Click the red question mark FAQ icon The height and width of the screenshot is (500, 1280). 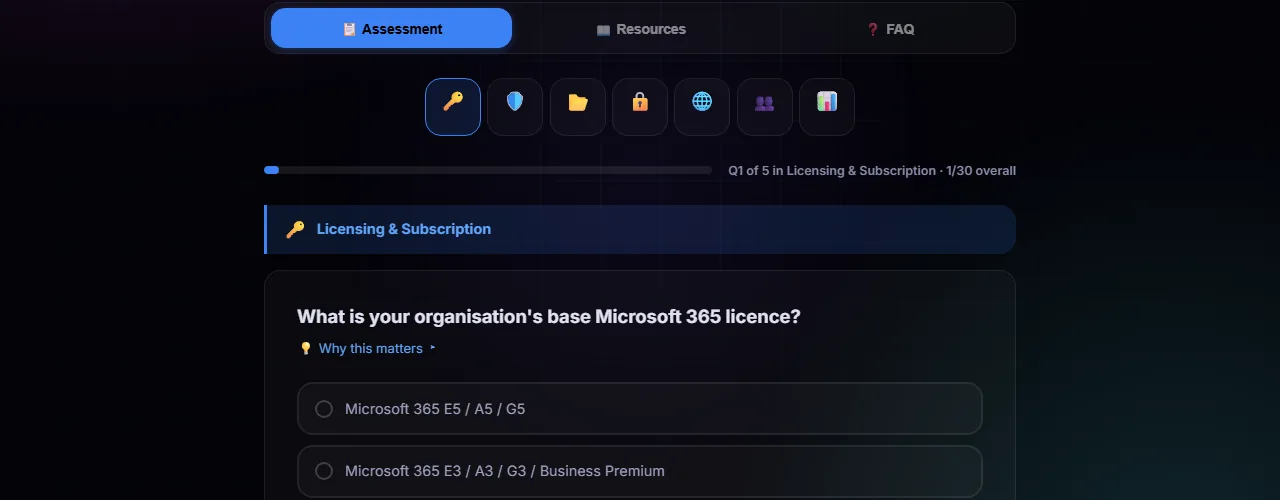coord(873,29)
